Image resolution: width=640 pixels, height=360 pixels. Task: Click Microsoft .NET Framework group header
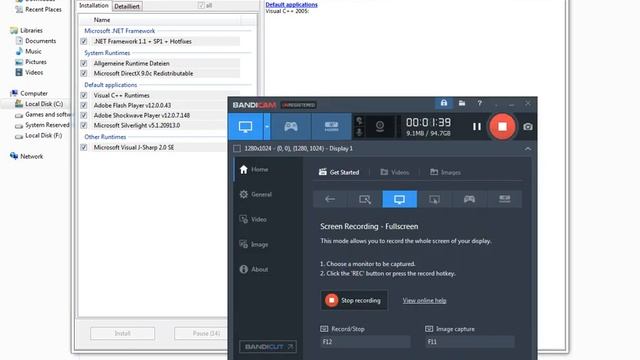click(120, 31)
